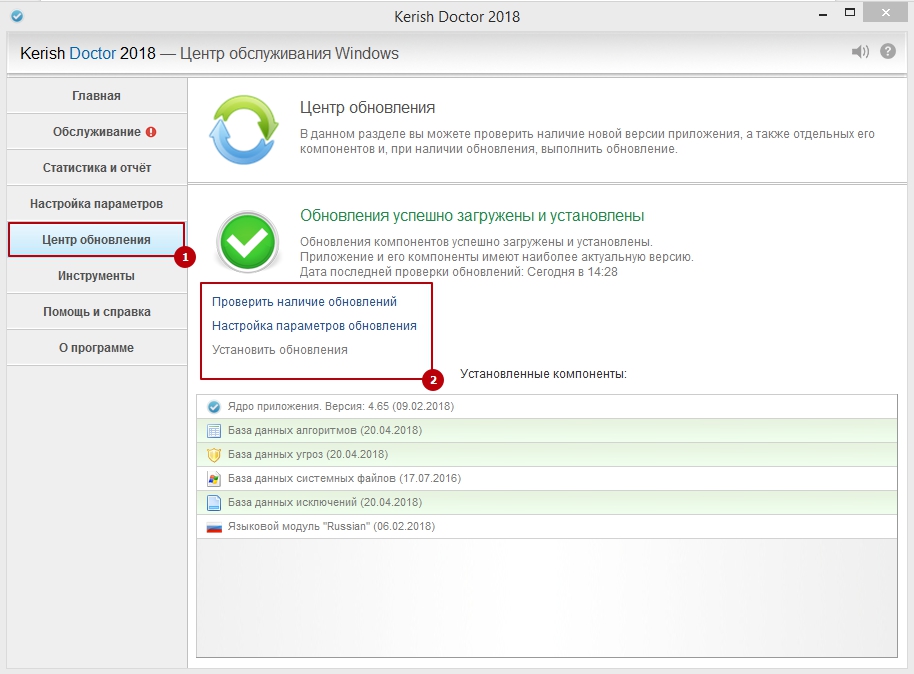The width and height of the screenshot is (914, 674).
Task: Click the system files database Windows icon
Action: [x=214, y=479]
